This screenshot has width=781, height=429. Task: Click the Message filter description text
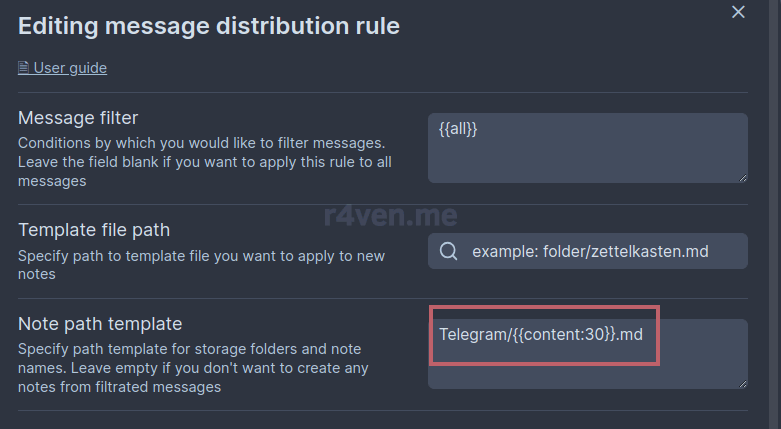click(x=205, y=162)
